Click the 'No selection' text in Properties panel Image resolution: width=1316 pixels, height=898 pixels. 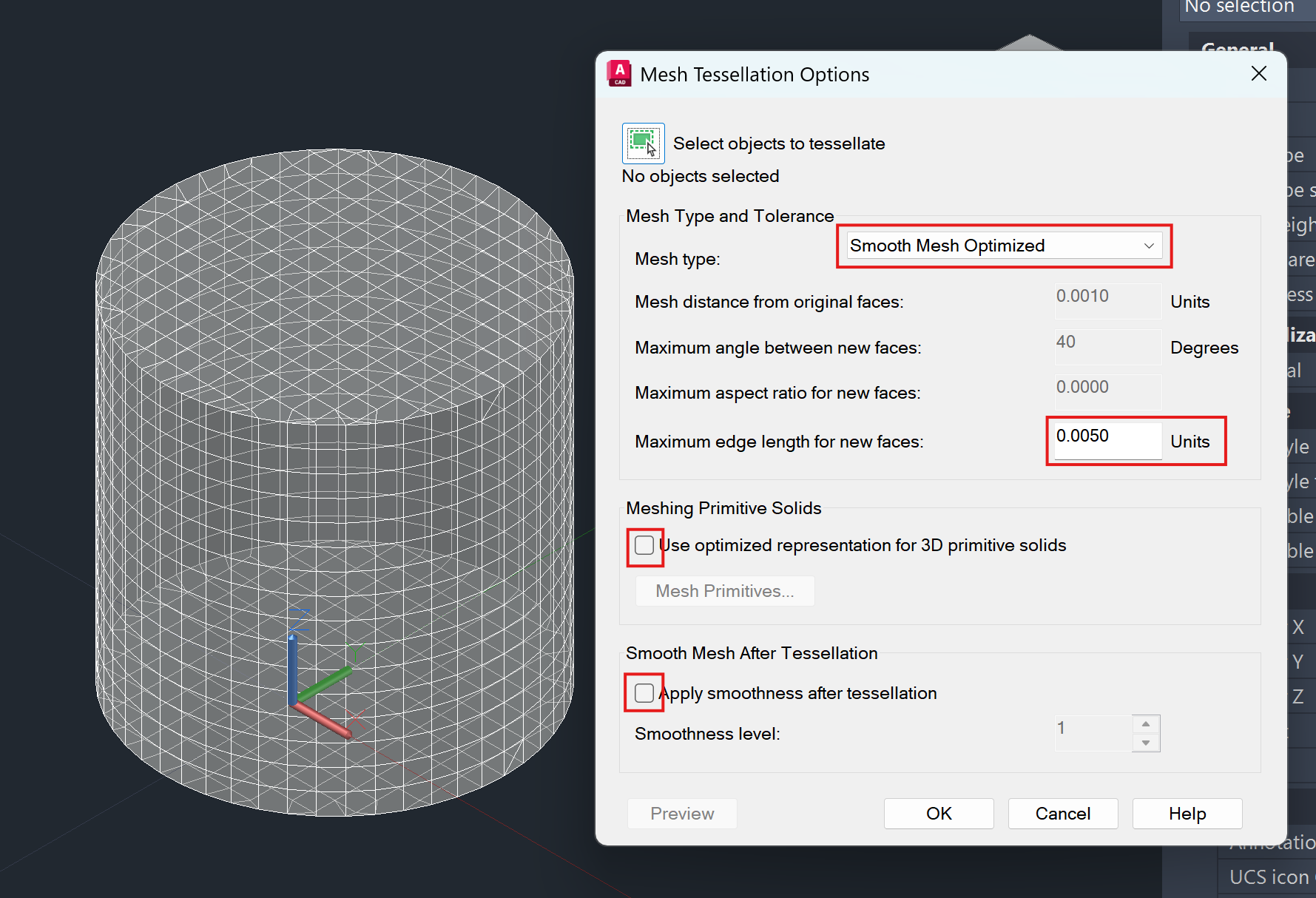(1239, 7)
